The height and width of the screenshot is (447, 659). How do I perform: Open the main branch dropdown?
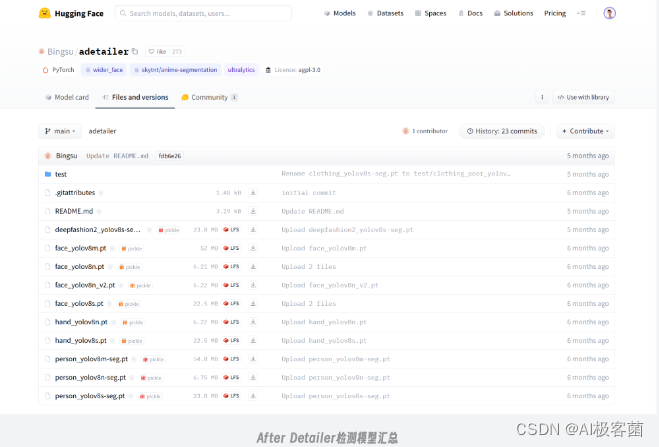(x=60, y=131)
